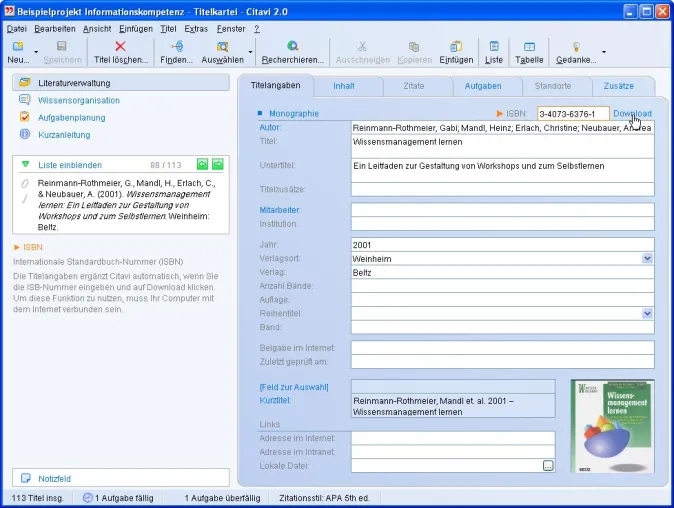Click the Aufgabenplanung checklist icon
The height and width of the screenshot is (508, 674).
[25, 116]
